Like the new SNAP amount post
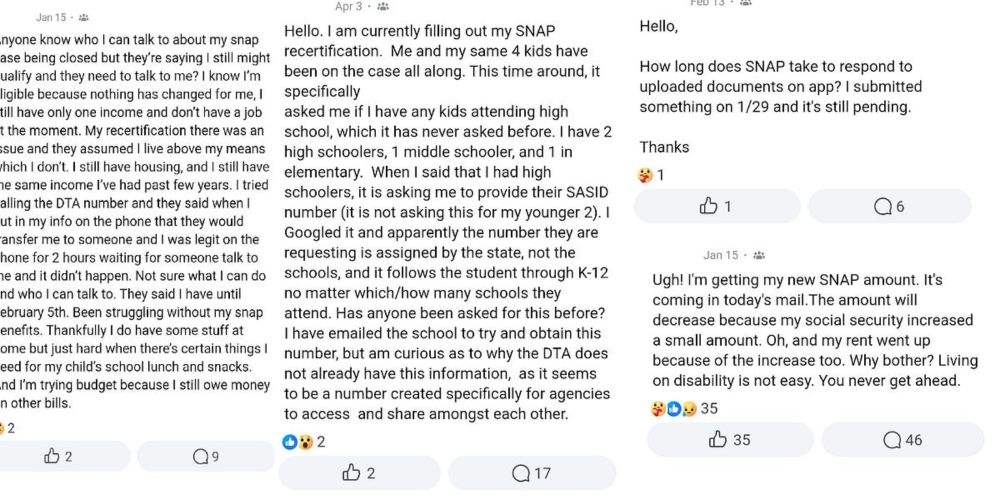Screen dimensions: 1000x500 729,440
